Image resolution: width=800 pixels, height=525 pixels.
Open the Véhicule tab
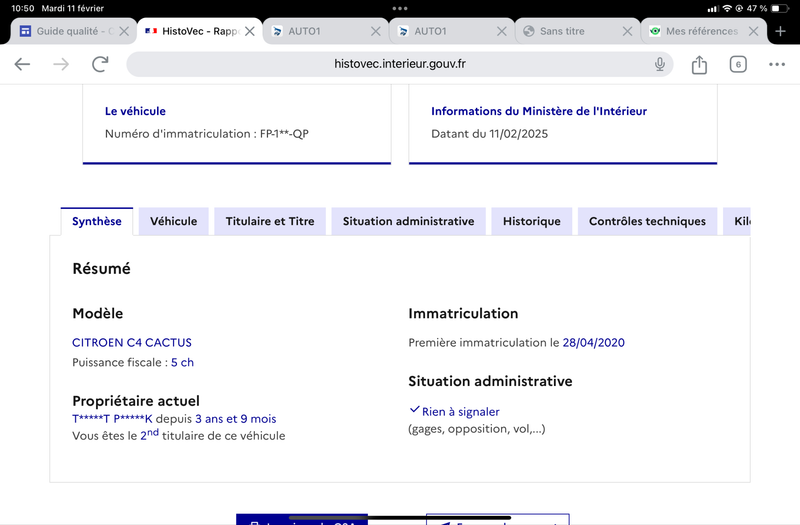(x=173, y=221)
